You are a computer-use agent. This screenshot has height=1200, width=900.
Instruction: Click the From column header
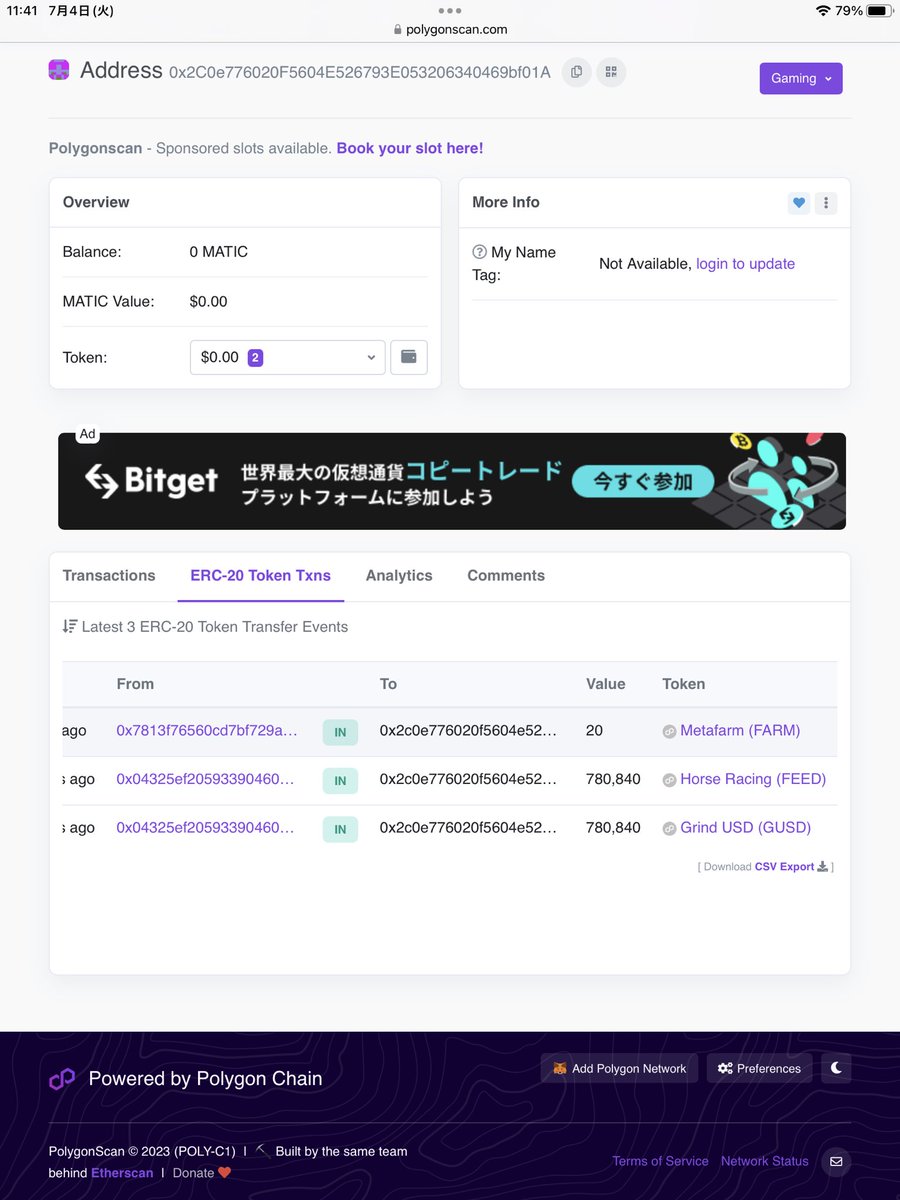coord(135,684)
